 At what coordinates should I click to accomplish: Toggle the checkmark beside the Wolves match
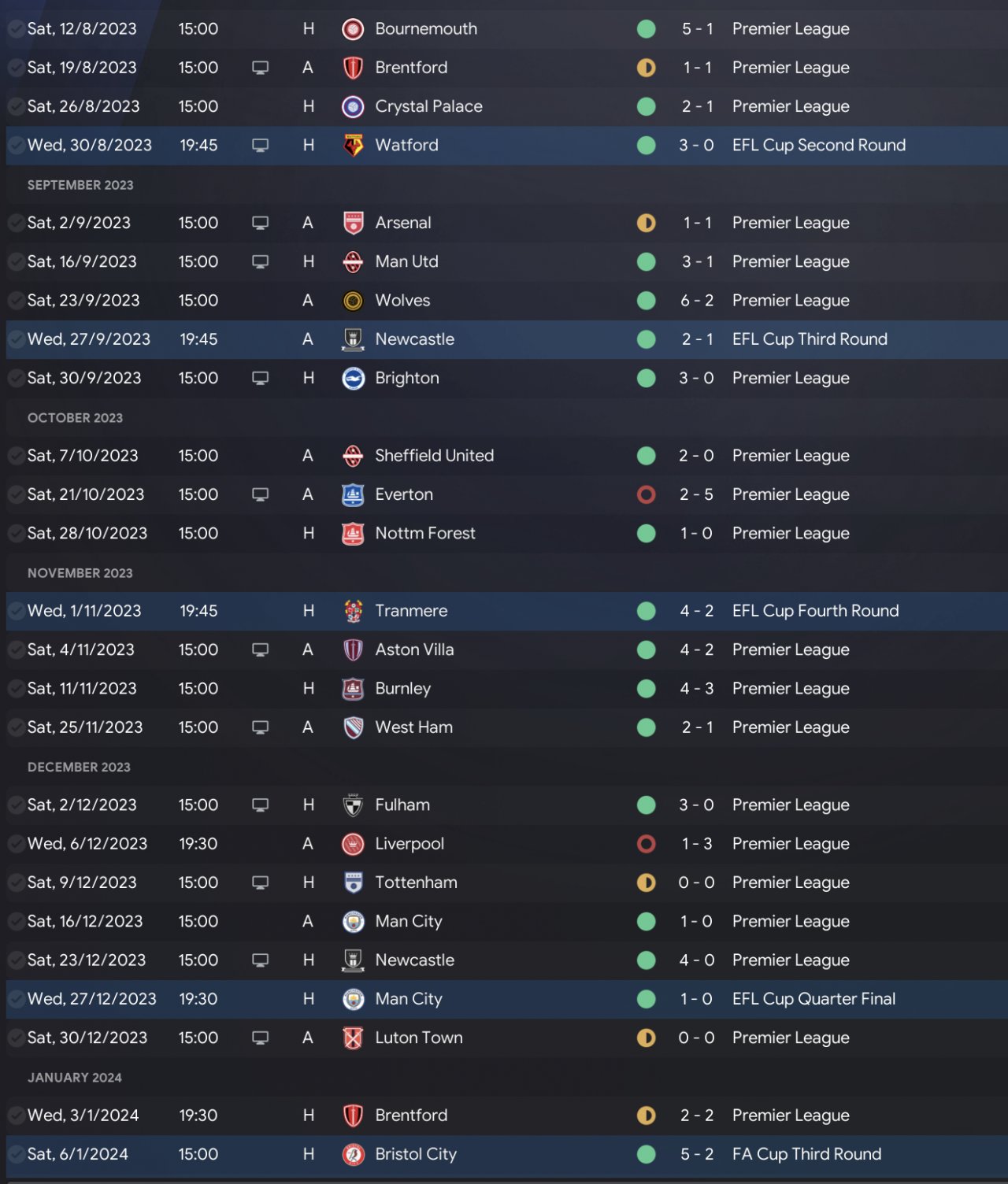[x=15, y=301]
